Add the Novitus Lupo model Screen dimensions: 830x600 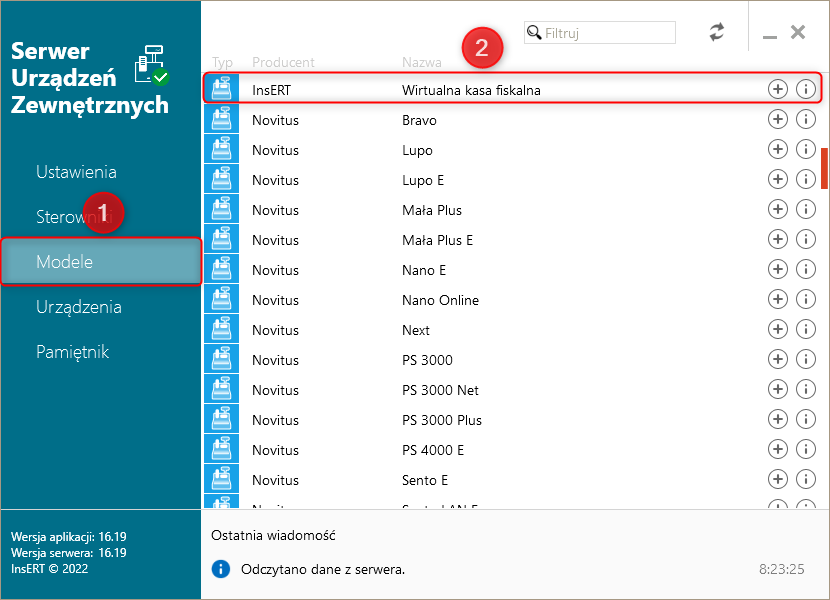pos(778,149)
